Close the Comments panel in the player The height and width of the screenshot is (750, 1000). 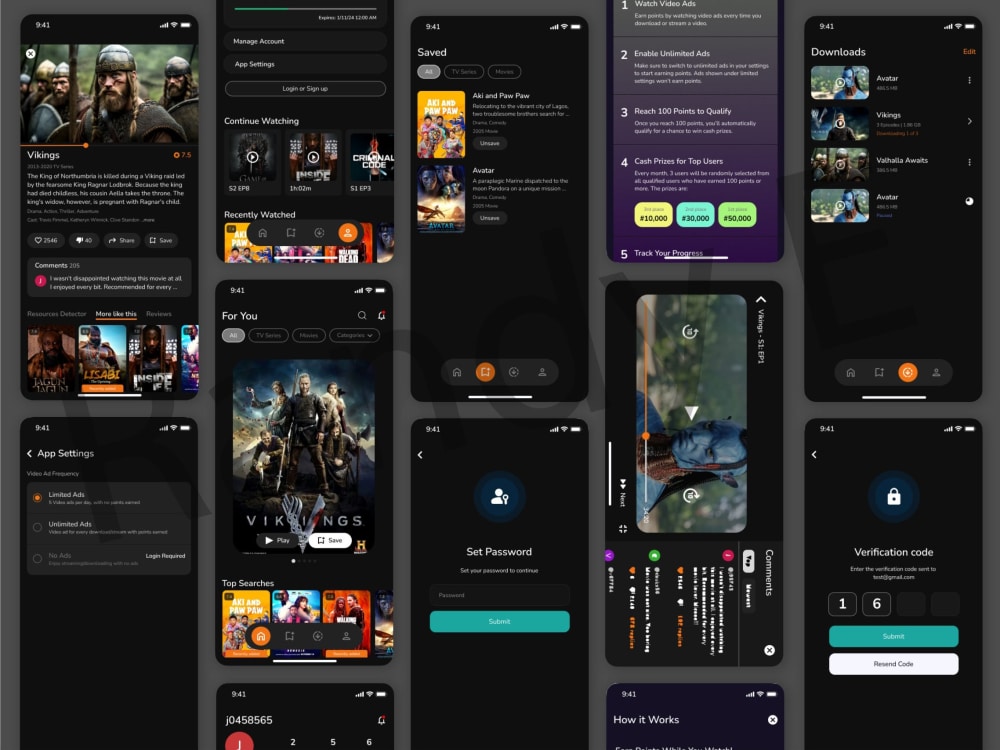(769, 651)
